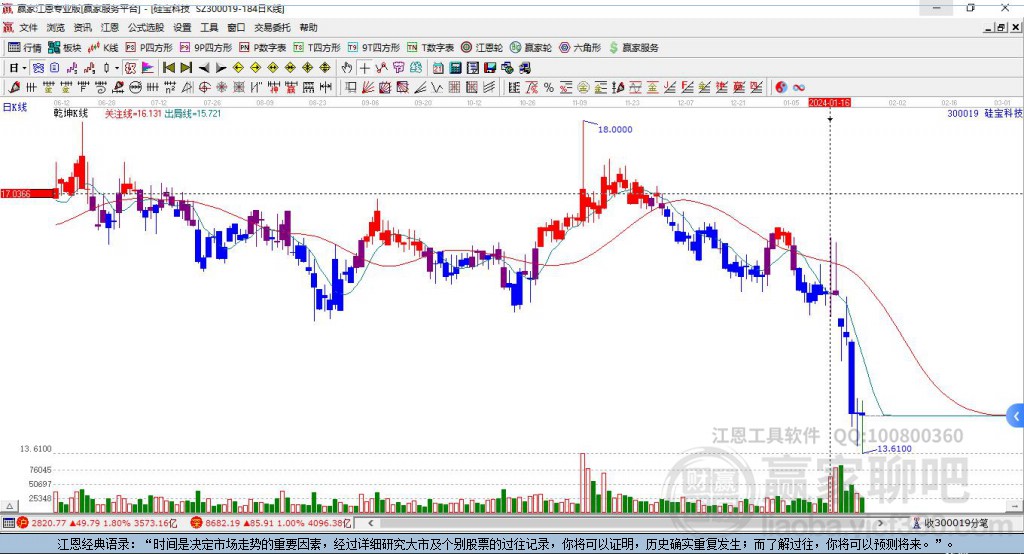Open the P数字表 tool
This screenshot has width=1024, height=554.
(263, 48)
